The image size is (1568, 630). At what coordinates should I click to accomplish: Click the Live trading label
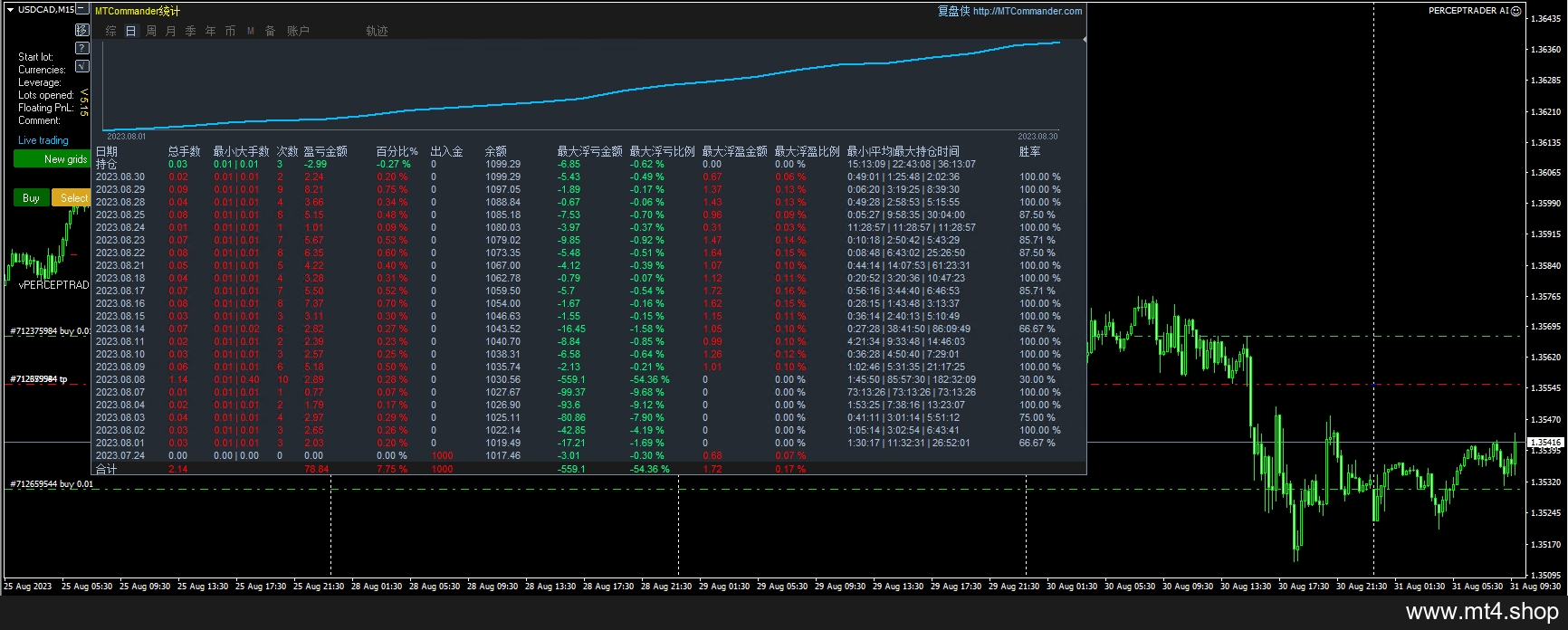(43, 140)
